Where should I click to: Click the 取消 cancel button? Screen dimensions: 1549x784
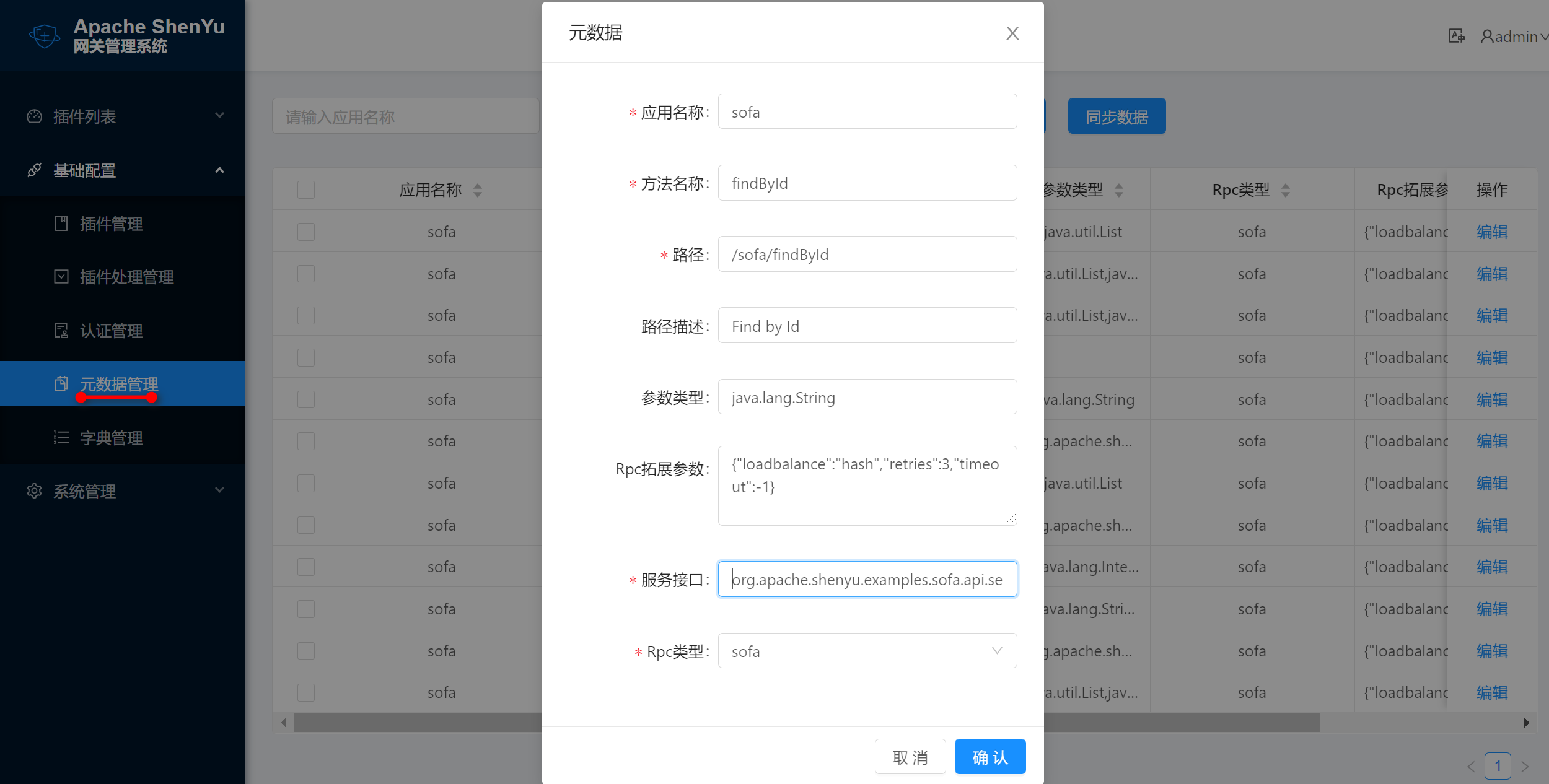910,757
